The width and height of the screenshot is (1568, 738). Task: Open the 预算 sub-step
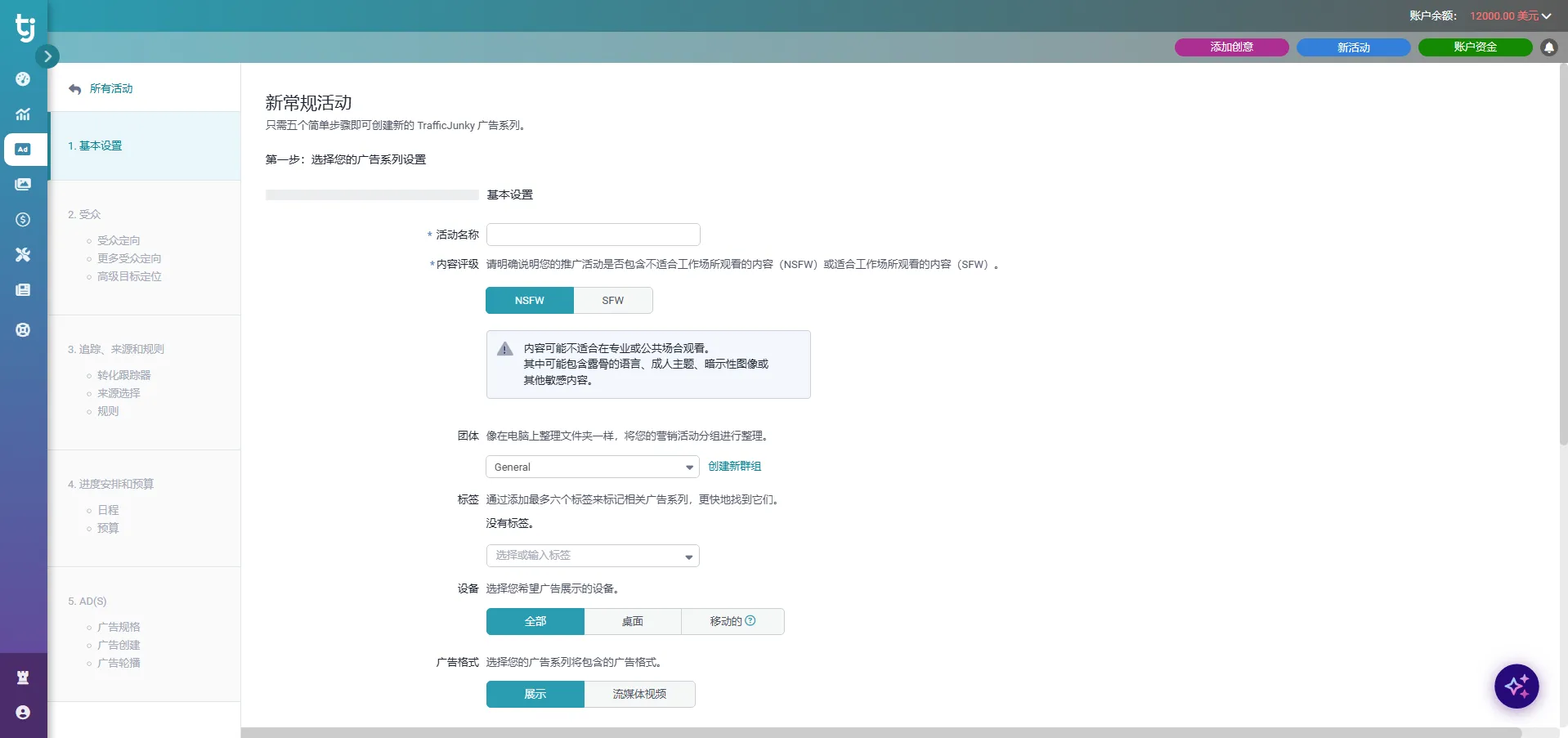108,528
